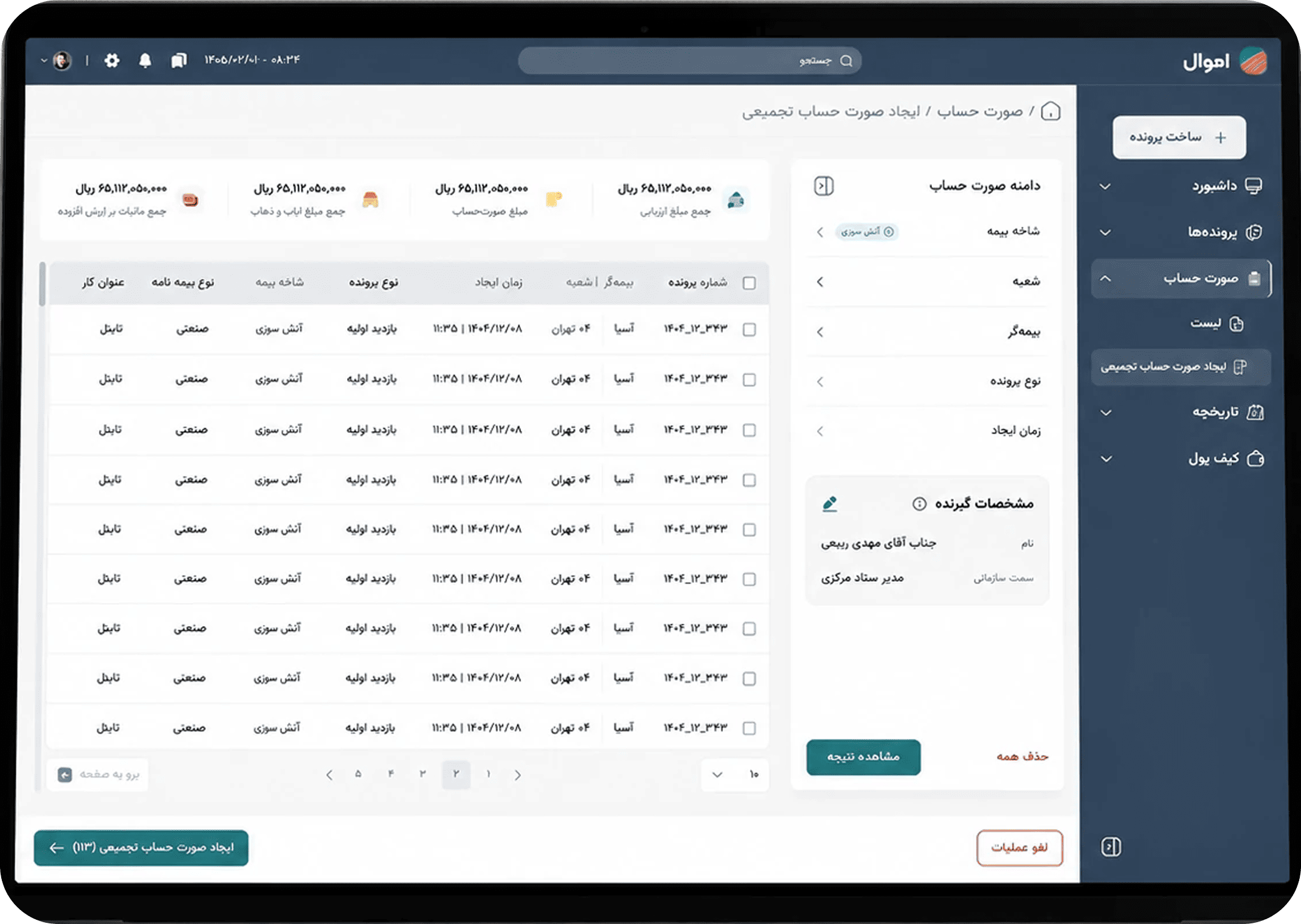
Task: Select all rows with header checkbox
Action: pos(750,283)
